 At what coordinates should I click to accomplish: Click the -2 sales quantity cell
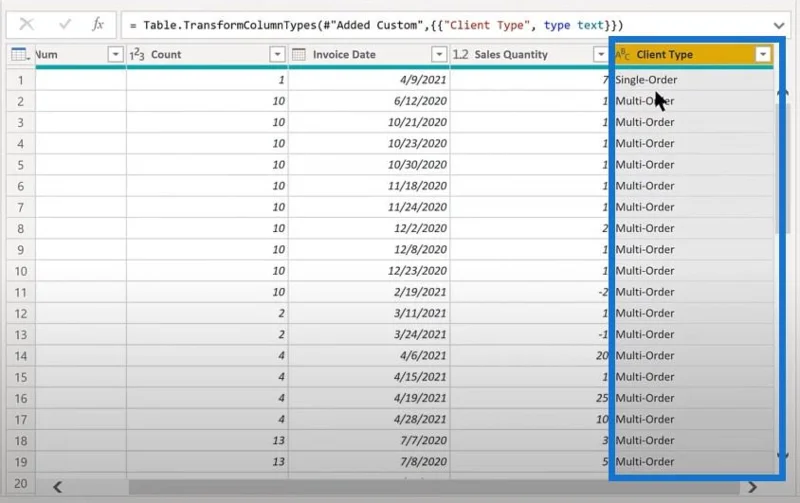530,292
